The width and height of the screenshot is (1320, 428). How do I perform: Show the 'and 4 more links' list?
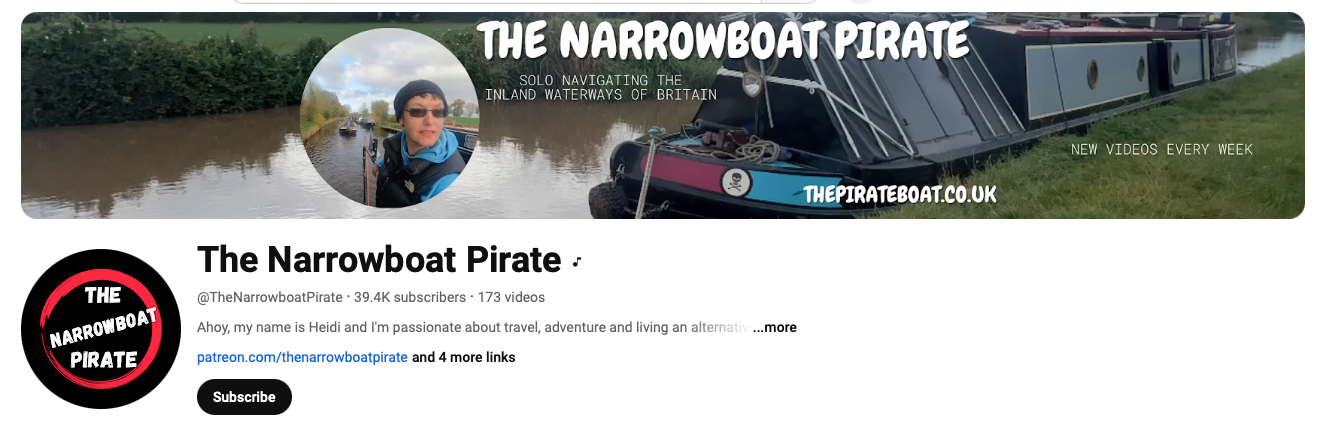click(464, 357)
